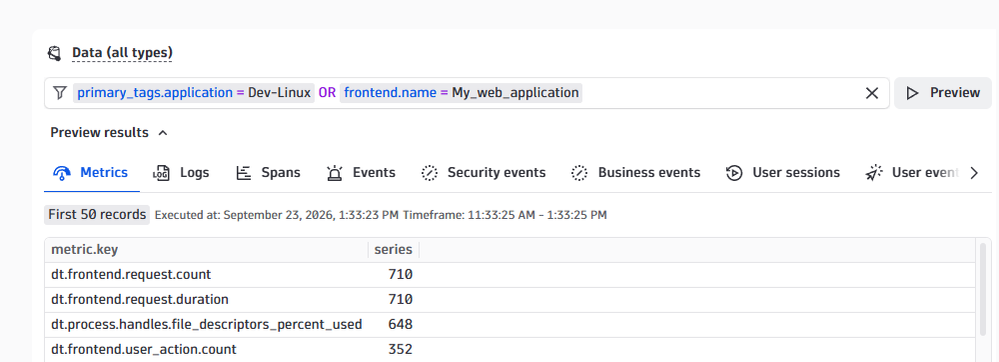Select dt.frontend.request.count row

point(510,275)
